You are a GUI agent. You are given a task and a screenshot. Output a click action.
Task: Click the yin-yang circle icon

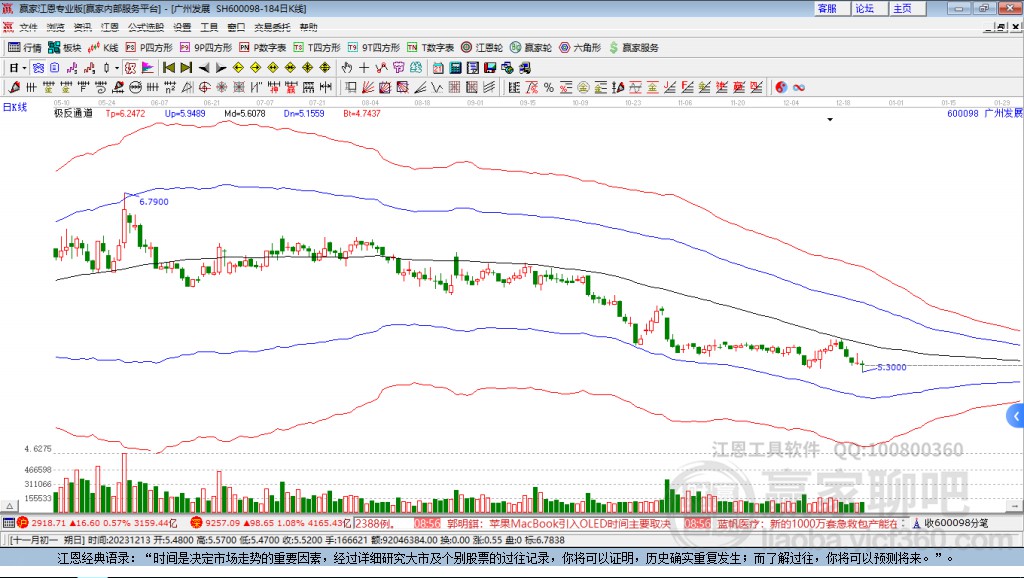tap(781, 87)
